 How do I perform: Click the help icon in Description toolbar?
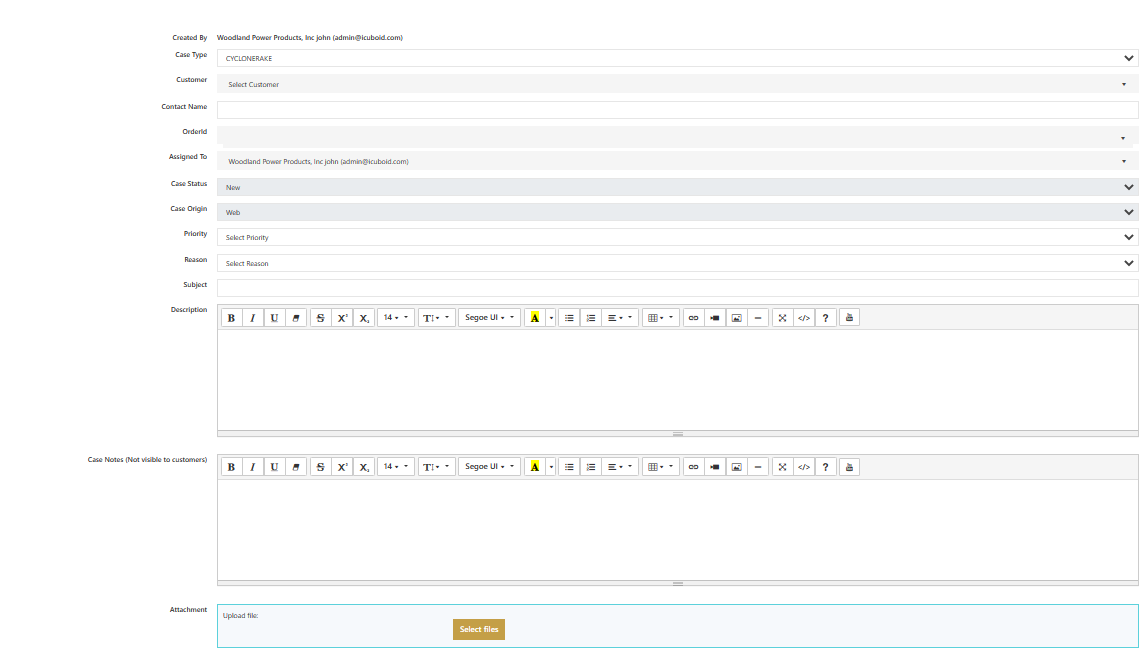tap(825, 318)
